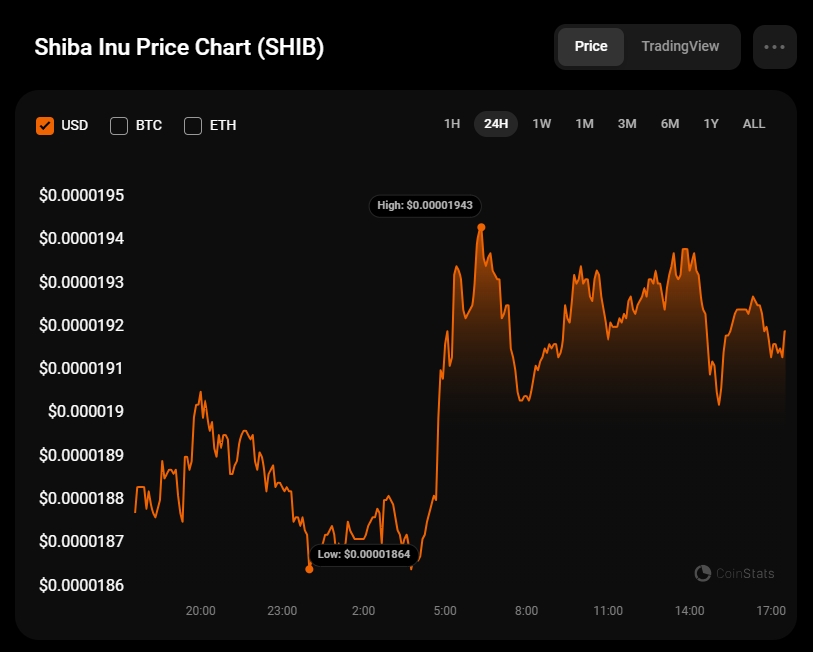Click the High price marker point
This screenshot has height=652, width=813.
481,227
